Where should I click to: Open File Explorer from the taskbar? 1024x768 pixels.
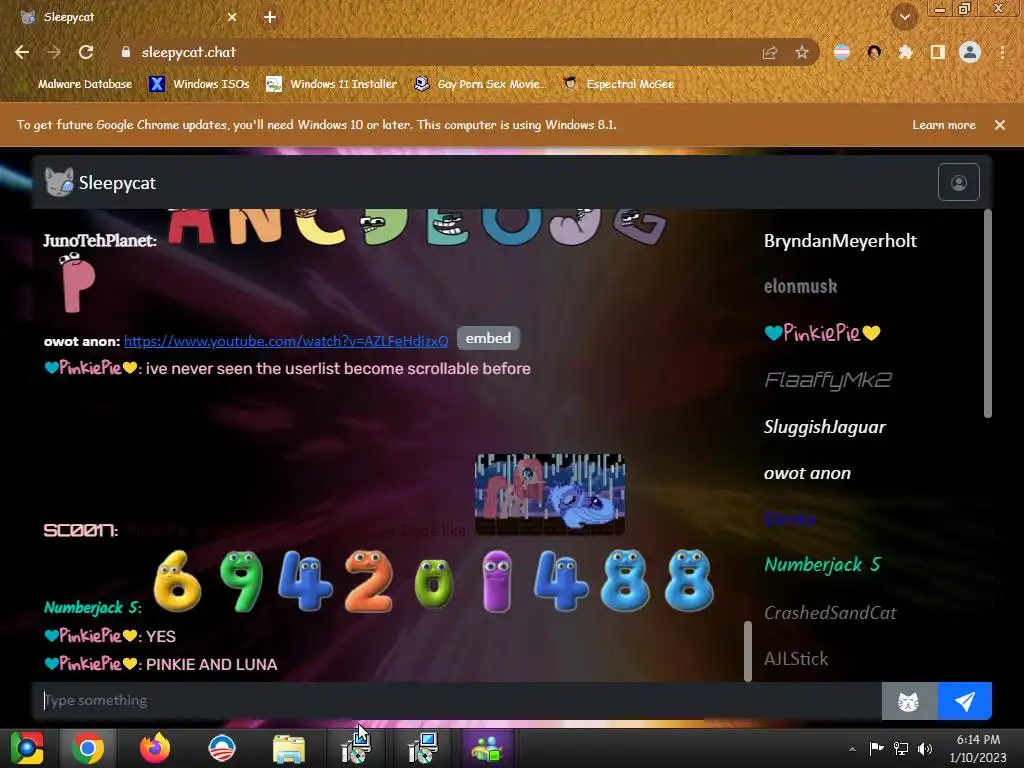[x=289, y=748]
